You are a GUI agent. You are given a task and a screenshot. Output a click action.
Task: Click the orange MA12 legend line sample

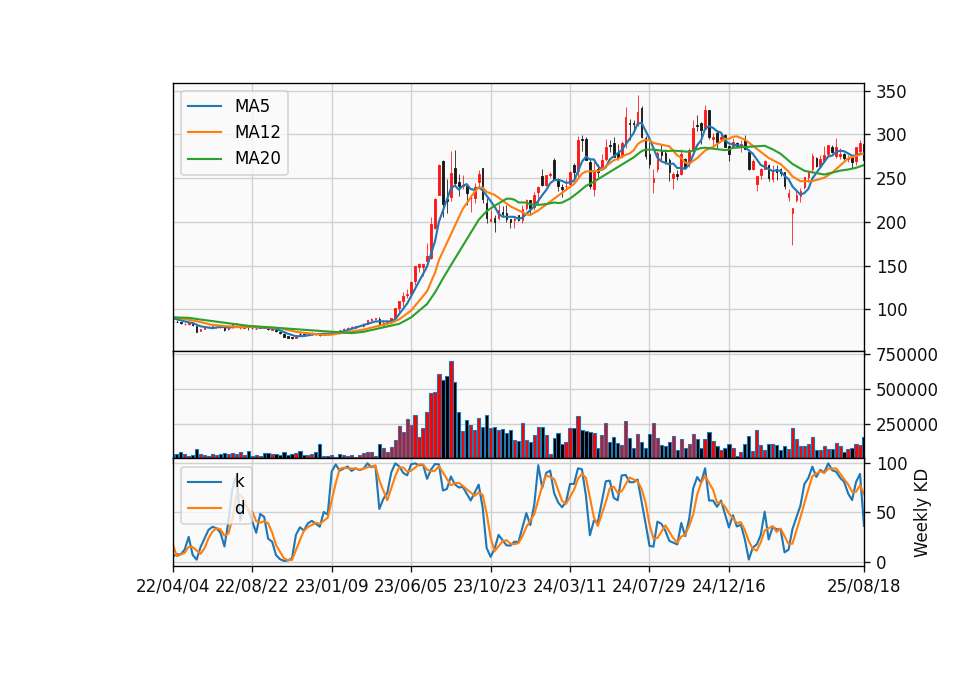(204, 132)
